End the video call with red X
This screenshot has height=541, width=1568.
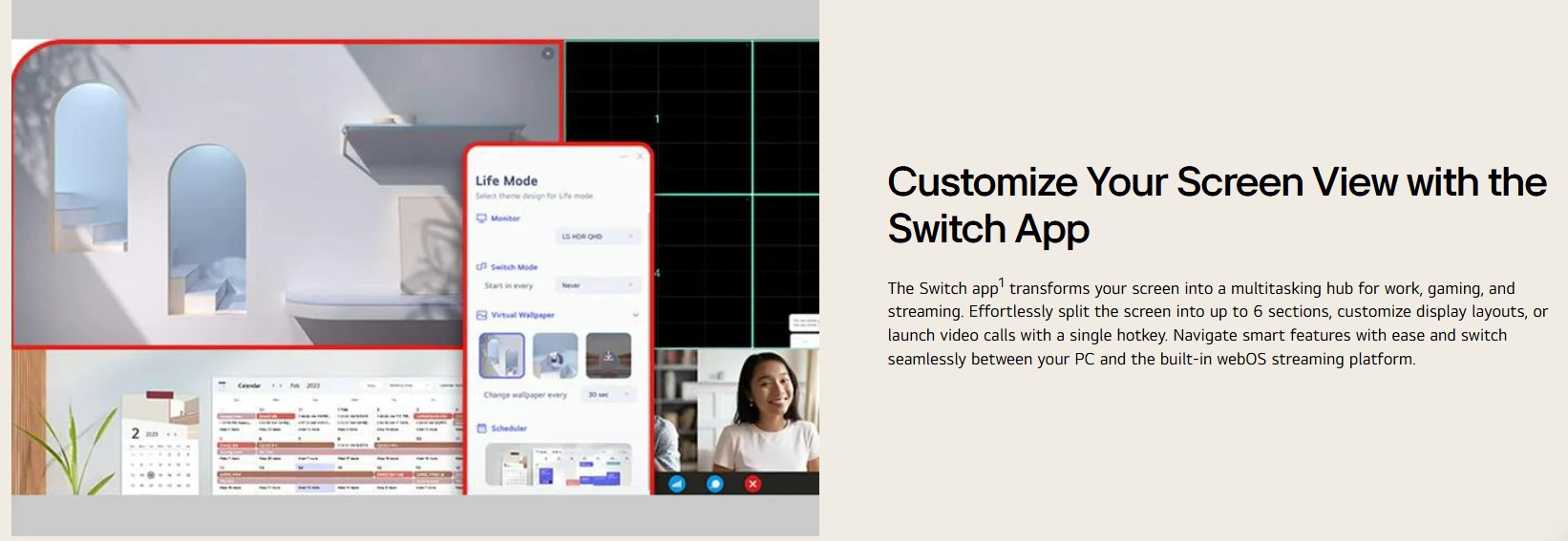coord(752,484)
